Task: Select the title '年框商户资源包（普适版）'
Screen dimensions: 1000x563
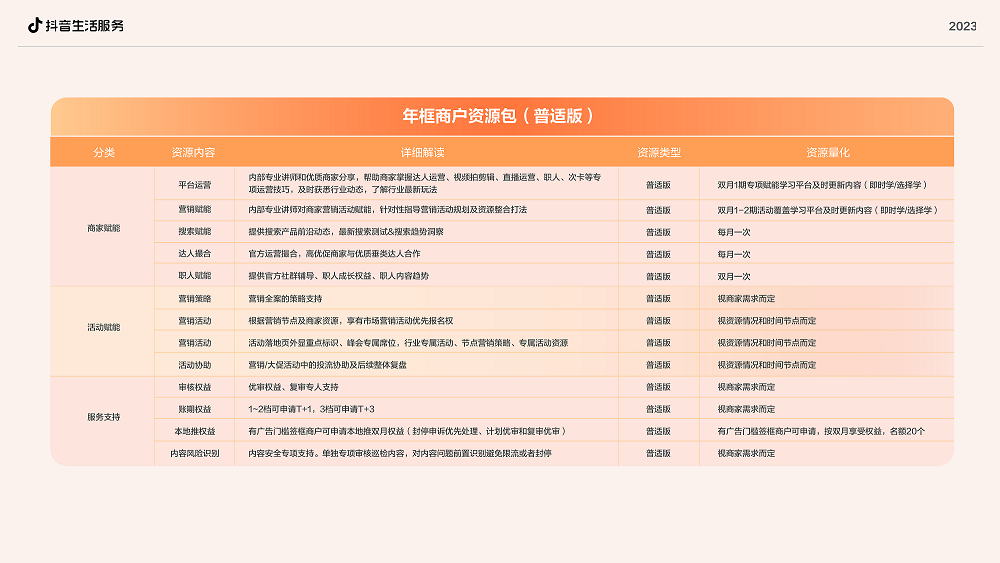Action: pyautogui.click(x=499, y=116)
